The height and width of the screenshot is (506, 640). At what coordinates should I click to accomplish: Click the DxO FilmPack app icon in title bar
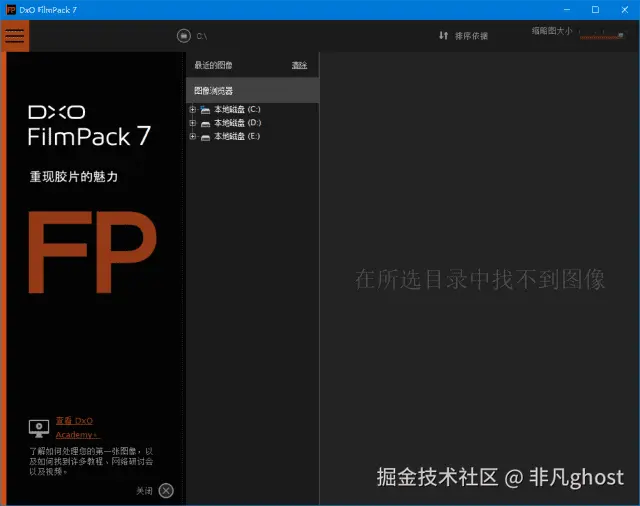coord(11,10)
